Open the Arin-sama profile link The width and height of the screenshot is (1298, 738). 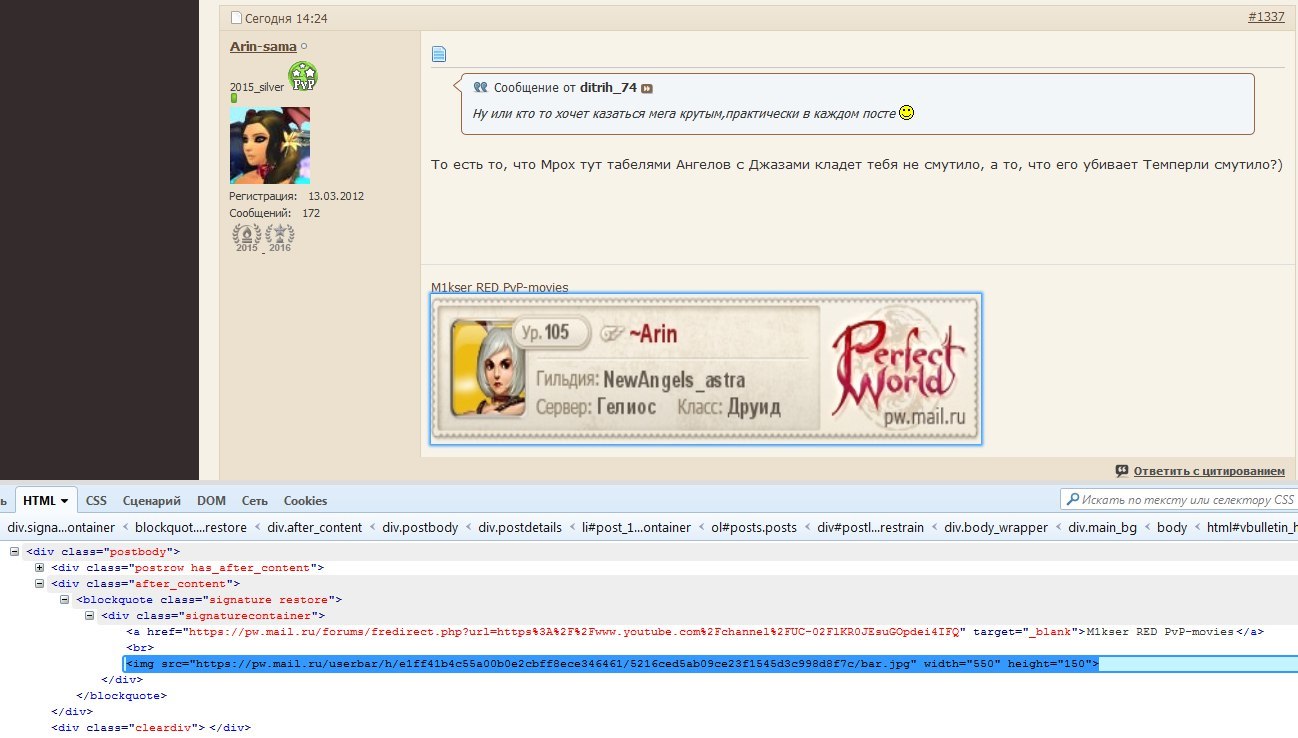coord(263,46)
